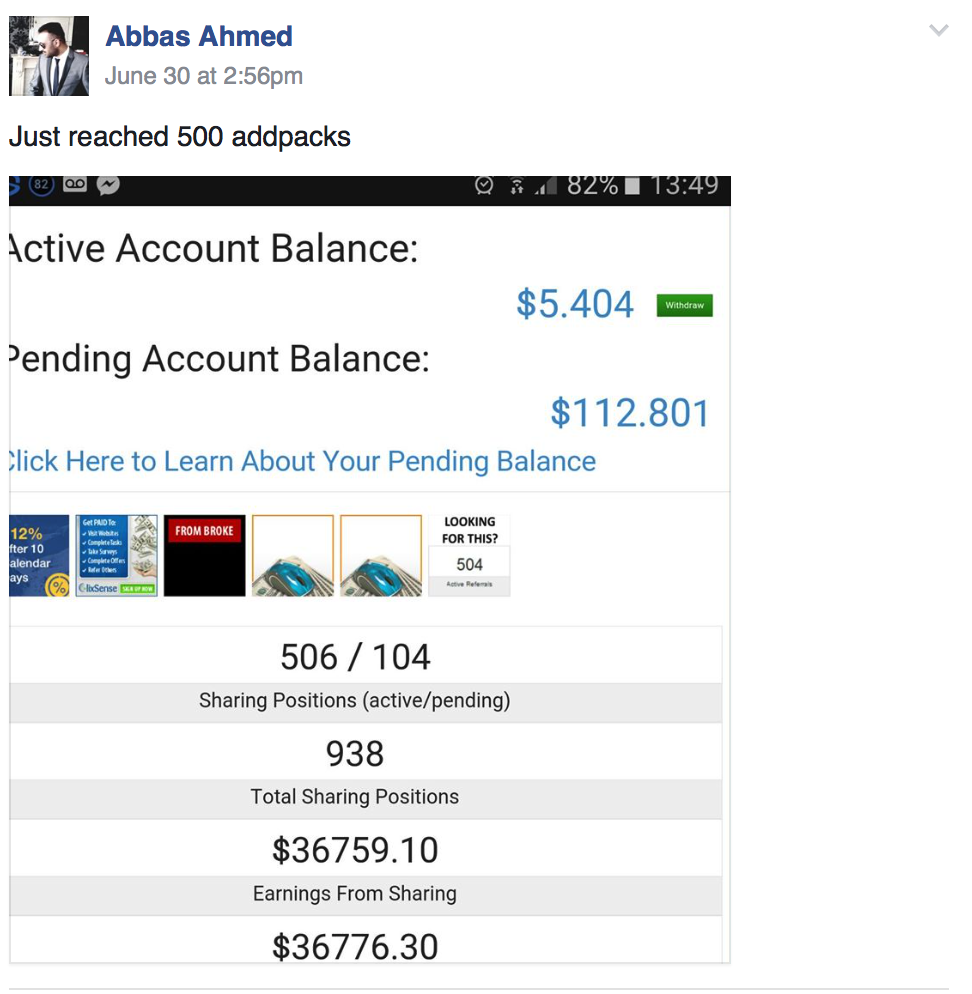The width and height of the screenshot is (972, 994).
Task: Click the voicemail icon in status bar
Action: (76, 186)
